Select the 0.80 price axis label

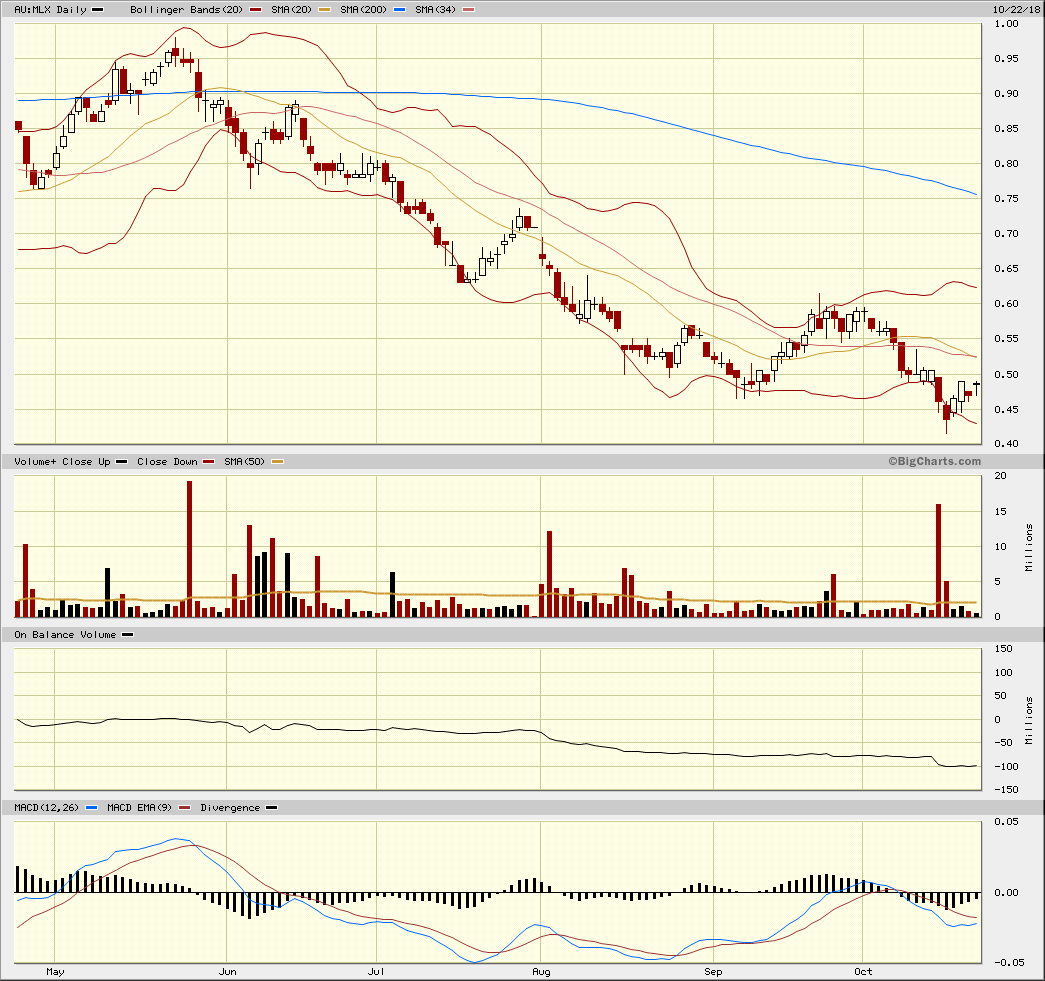pos(1006,164)
